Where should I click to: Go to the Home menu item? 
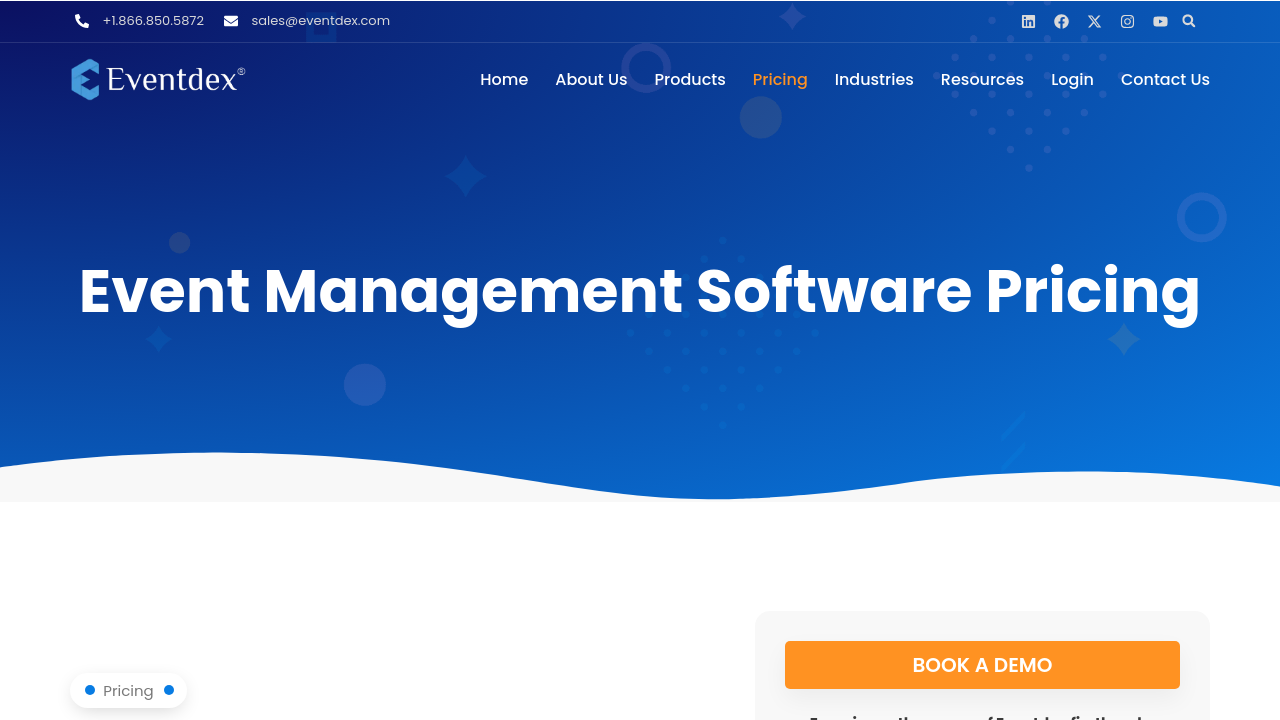tap(504, 79)
